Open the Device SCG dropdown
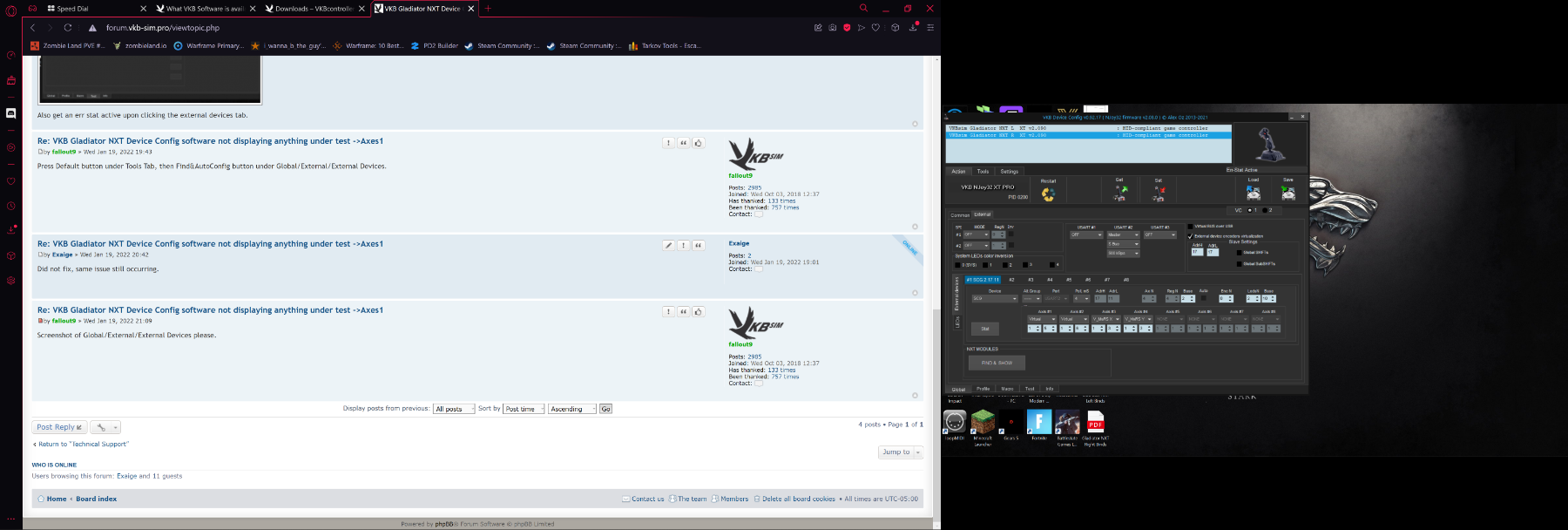Screen dimensions: 1568x530 click(995, 298)
